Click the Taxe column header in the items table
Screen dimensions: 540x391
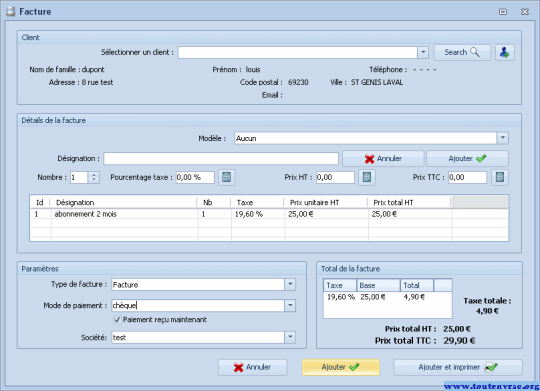(x=257, y=203)
